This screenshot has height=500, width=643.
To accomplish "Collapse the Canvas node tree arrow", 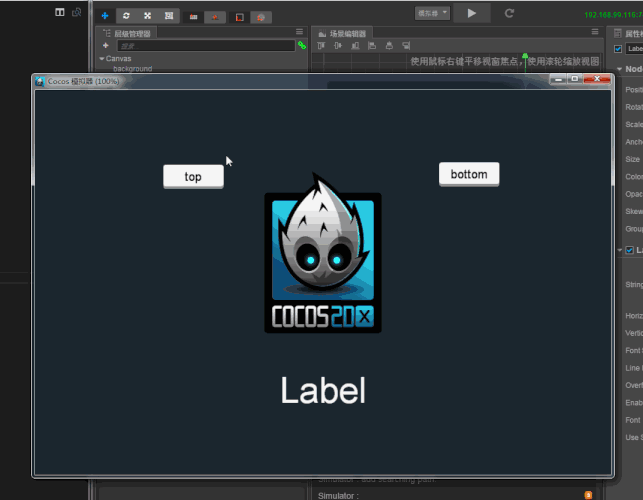I will pyautogui.click(x=102, y=59).
